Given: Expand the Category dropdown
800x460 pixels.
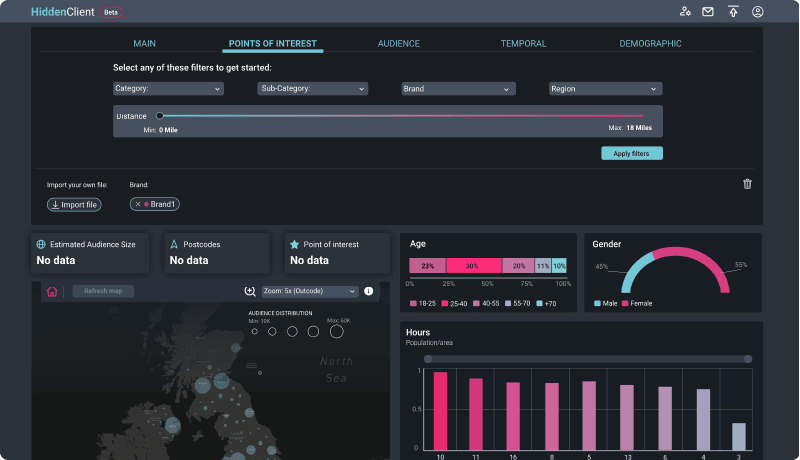Looking at the screenshot, I should [167, 89].
